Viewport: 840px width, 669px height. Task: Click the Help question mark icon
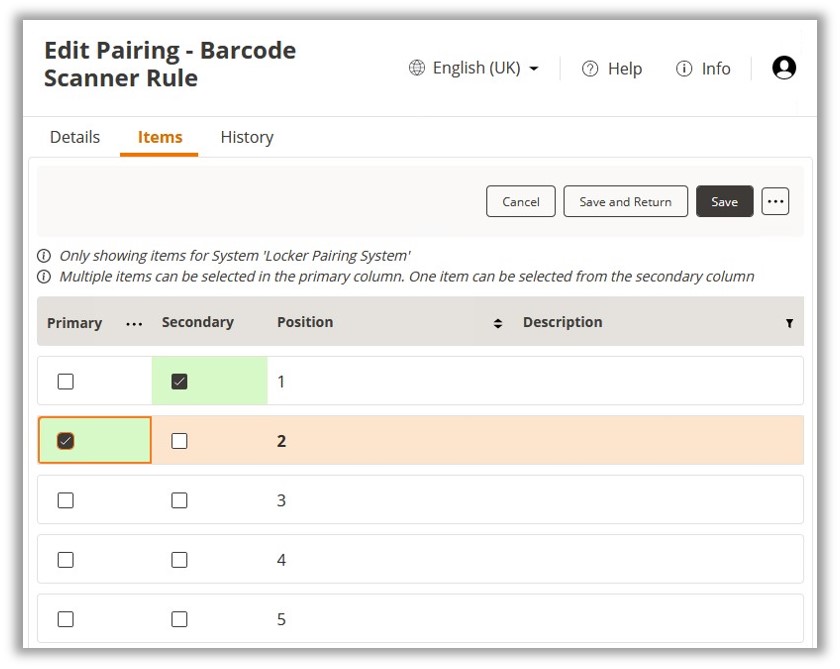point(590,69)
